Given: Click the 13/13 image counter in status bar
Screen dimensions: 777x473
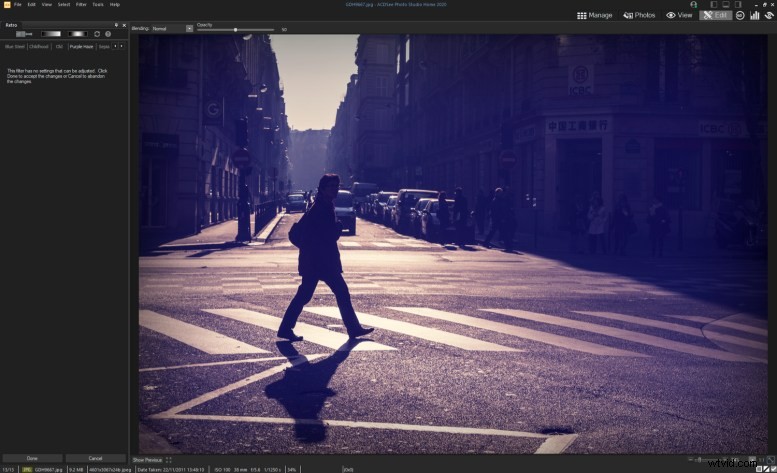Looking at the screenshot, I should click(8, 470).
